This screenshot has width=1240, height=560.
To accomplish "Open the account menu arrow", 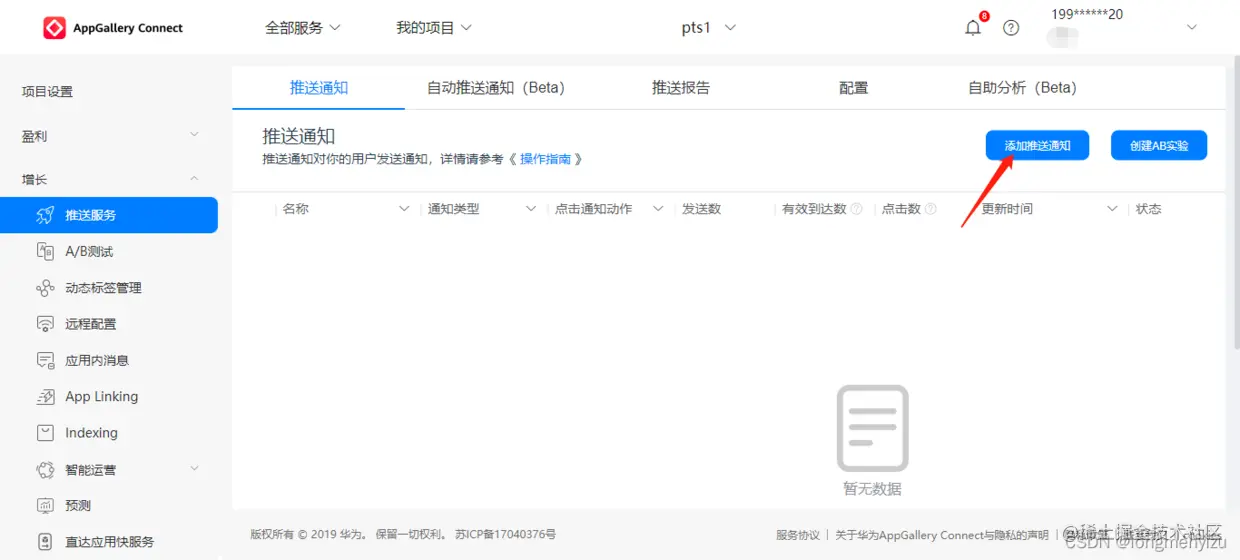I will coord(1191,28).
